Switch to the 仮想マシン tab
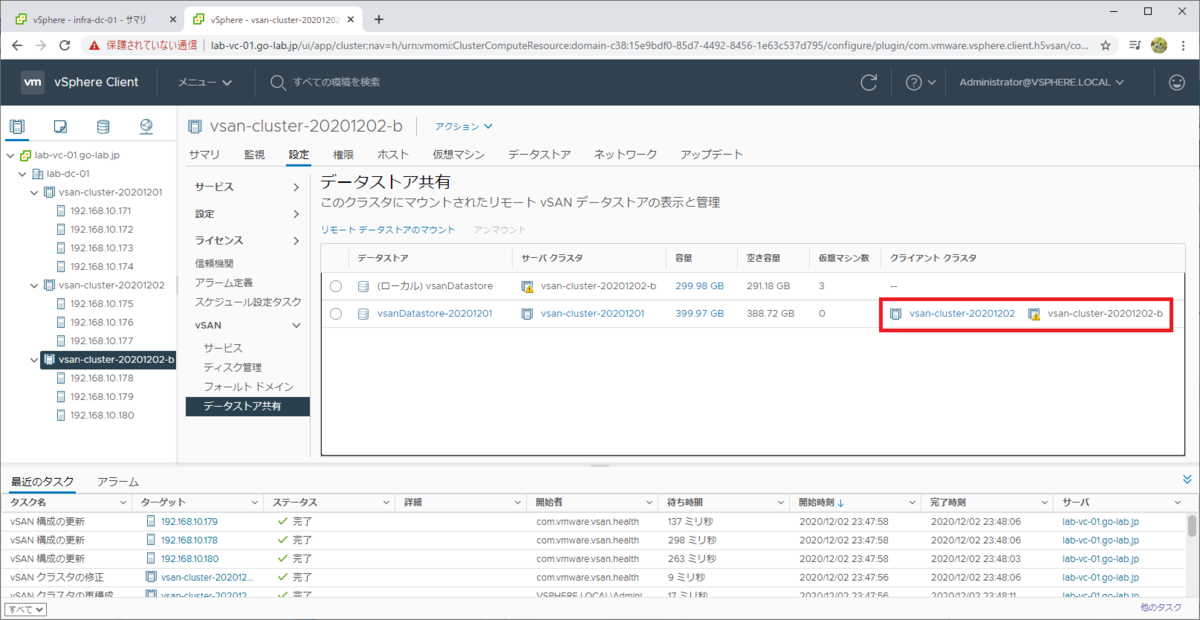Screen dimensions: 1200x620 click(x=458, y=155)
